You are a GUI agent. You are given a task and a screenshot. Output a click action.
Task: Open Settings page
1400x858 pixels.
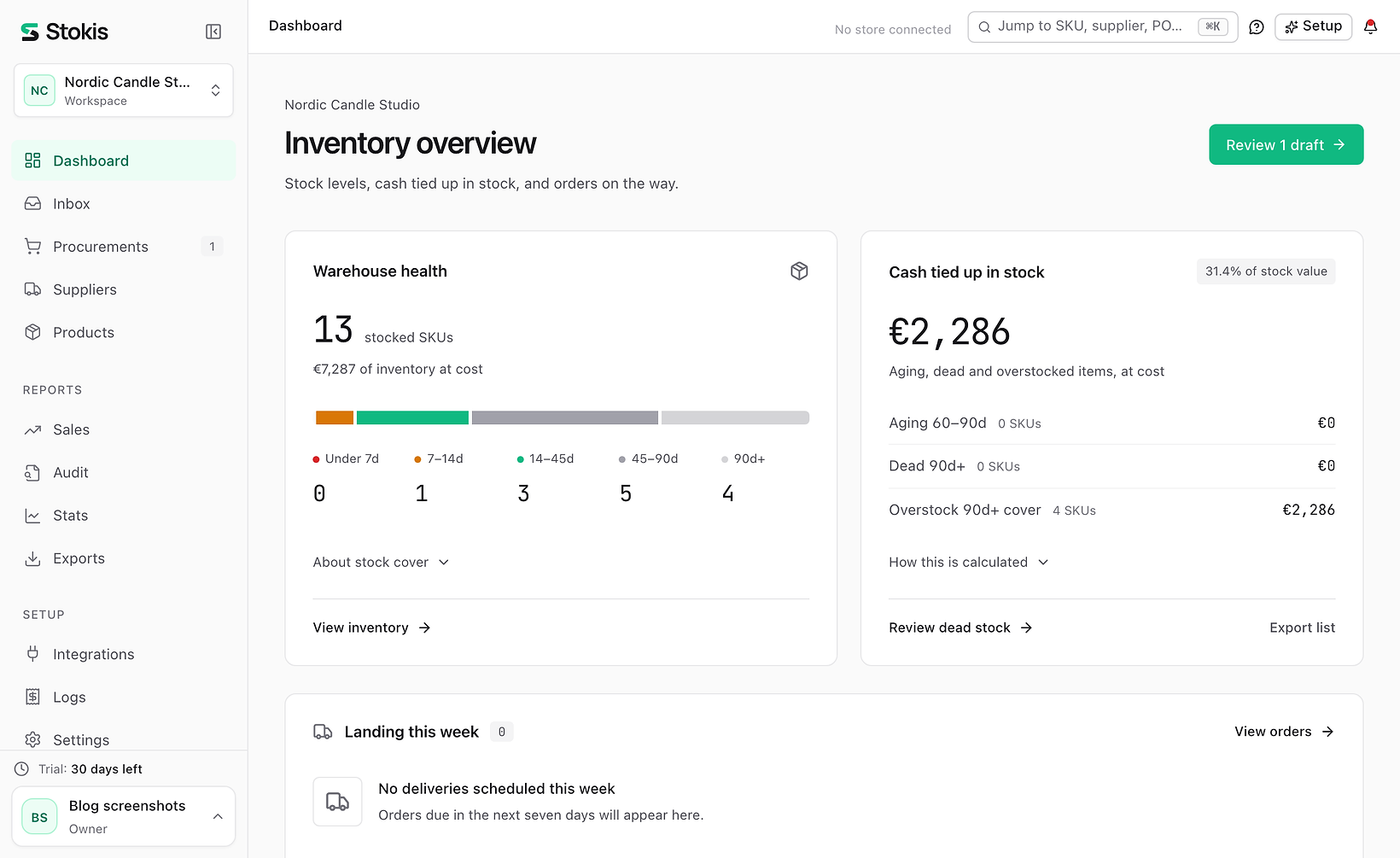124,739
